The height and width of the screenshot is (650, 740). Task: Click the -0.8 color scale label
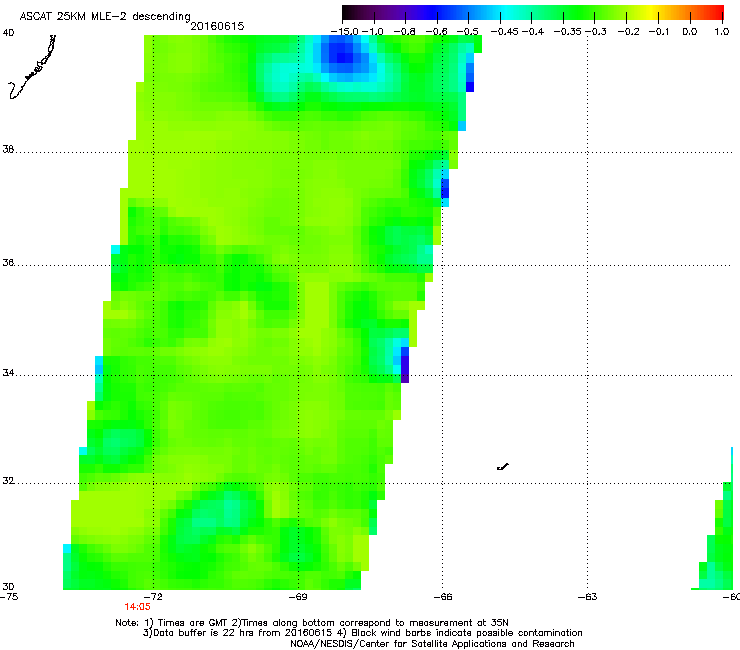click(404, 32)
